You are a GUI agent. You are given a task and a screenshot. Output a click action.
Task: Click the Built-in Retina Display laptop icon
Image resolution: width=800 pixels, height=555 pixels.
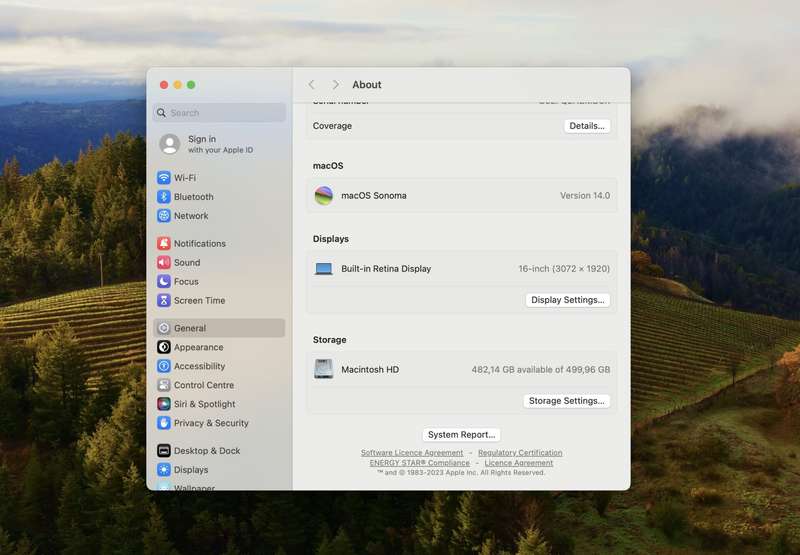point(323,268)
